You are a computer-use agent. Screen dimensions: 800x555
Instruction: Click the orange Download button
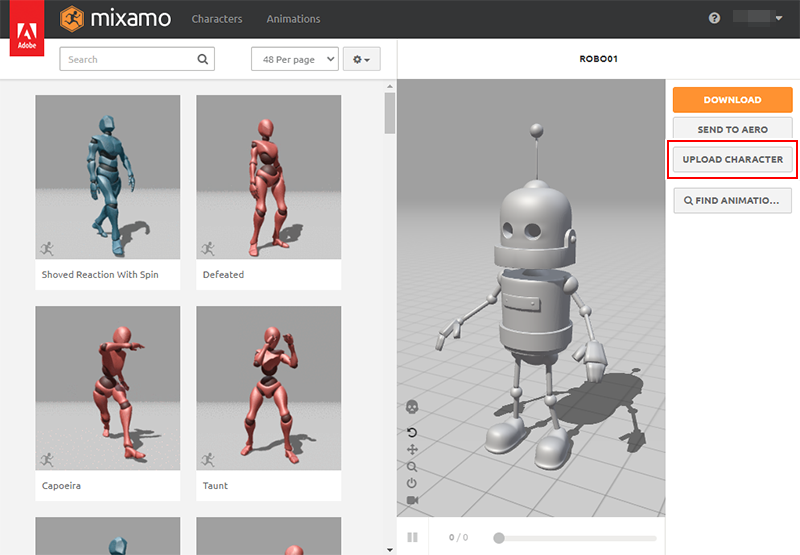(732, 100)
